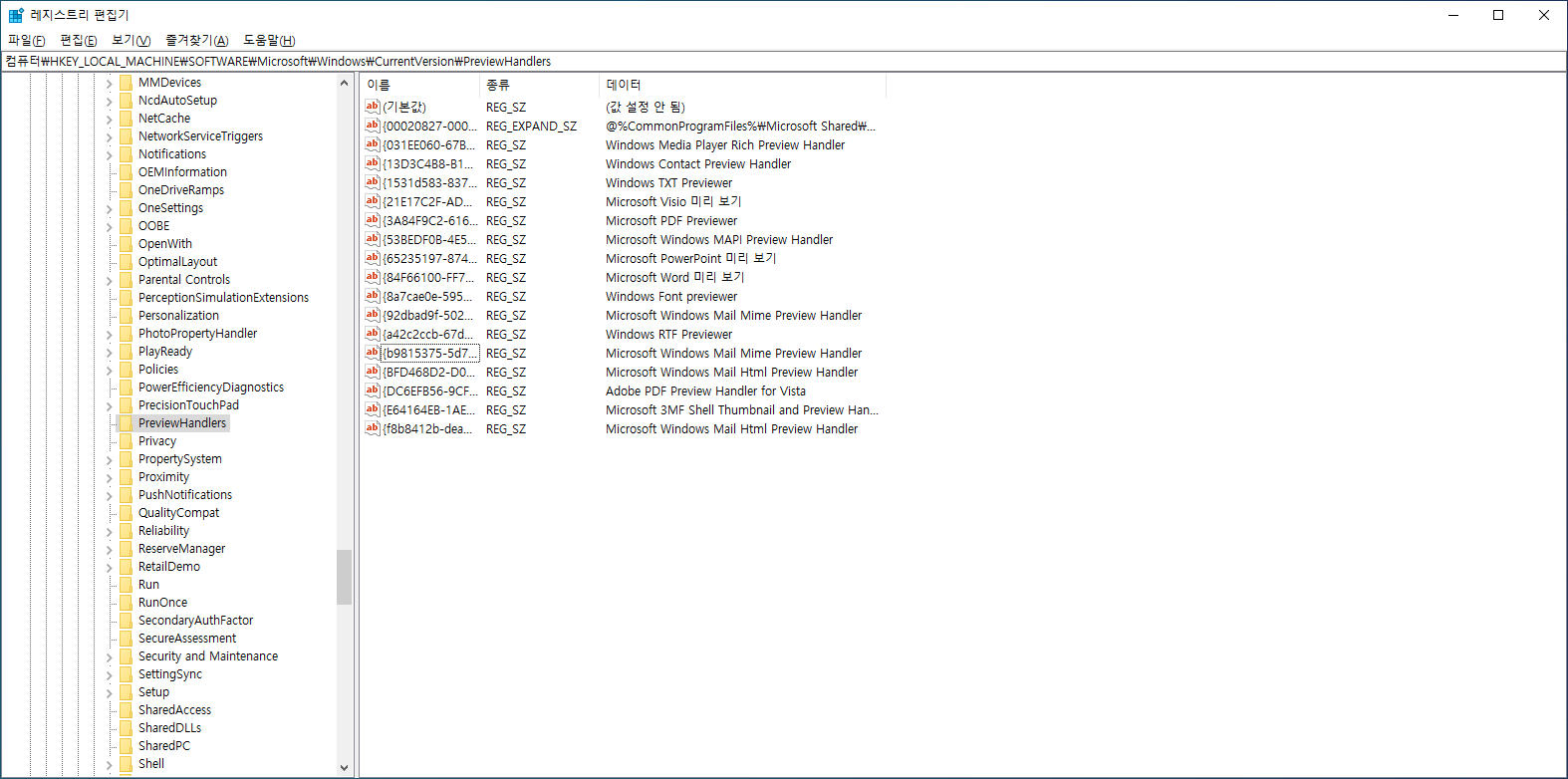Expand the PropertySystem key
Image resolution: width=1568 pixels, height=779 pixels.
[110, 459]
